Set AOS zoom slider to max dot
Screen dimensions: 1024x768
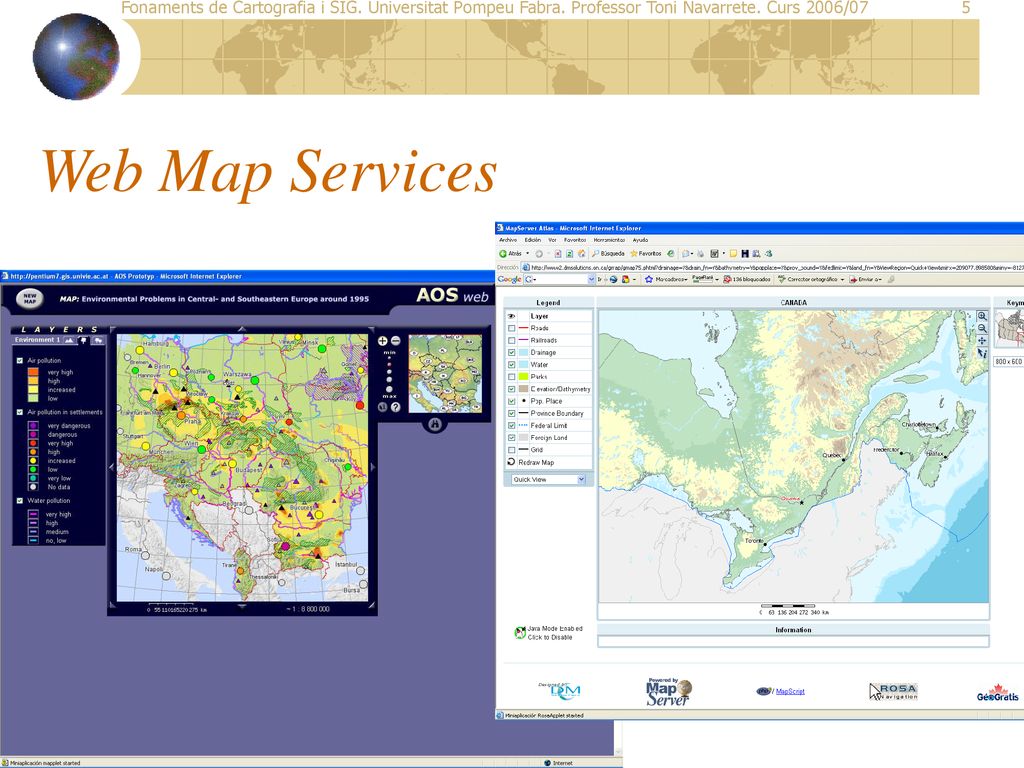tap(389, 389)
